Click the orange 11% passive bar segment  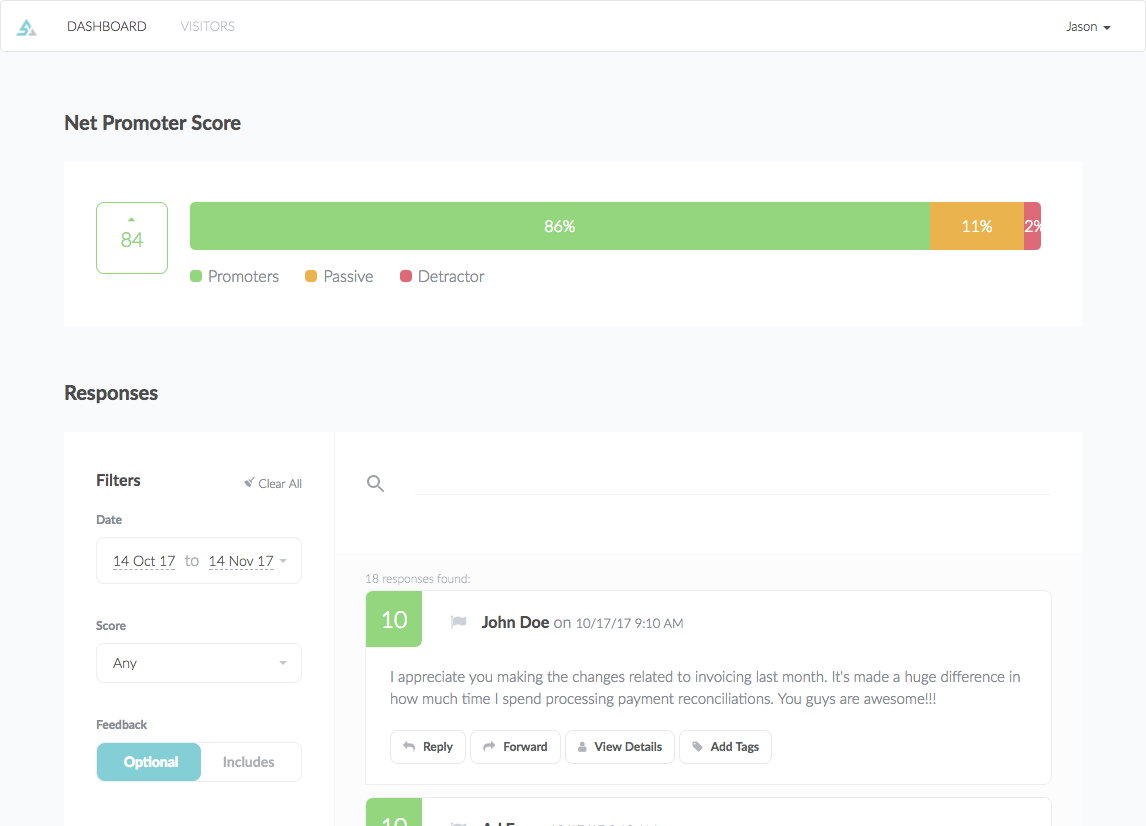(977, 226)
